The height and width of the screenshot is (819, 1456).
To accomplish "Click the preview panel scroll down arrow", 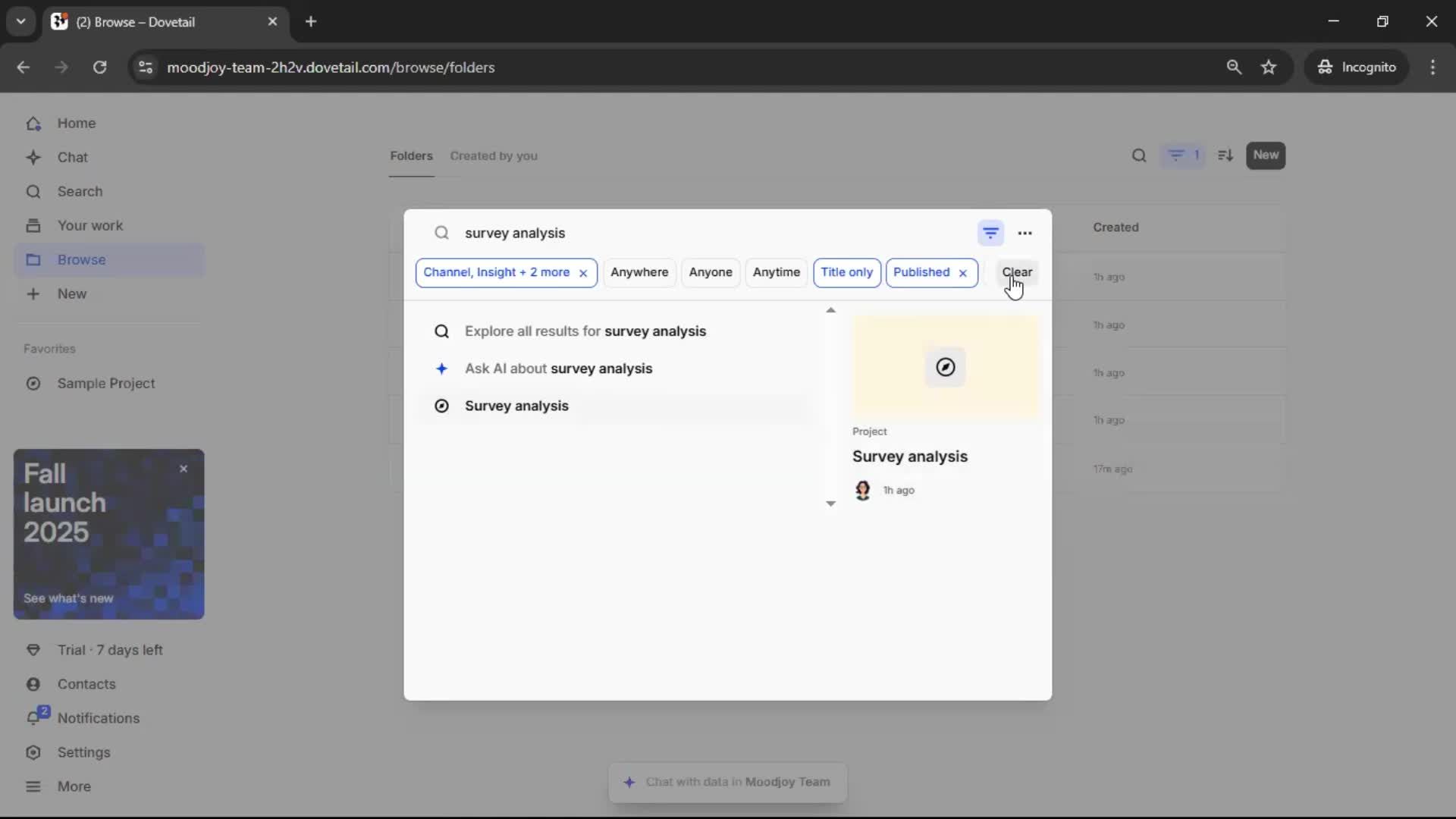I will tap(830, 504).
